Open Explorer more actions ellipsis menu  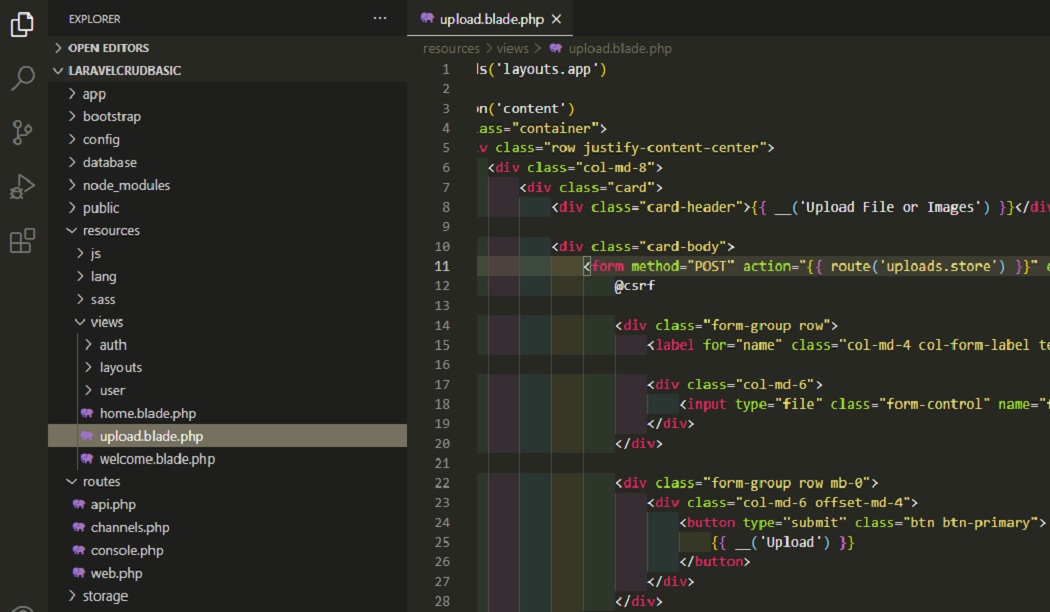tap(380, 18)
